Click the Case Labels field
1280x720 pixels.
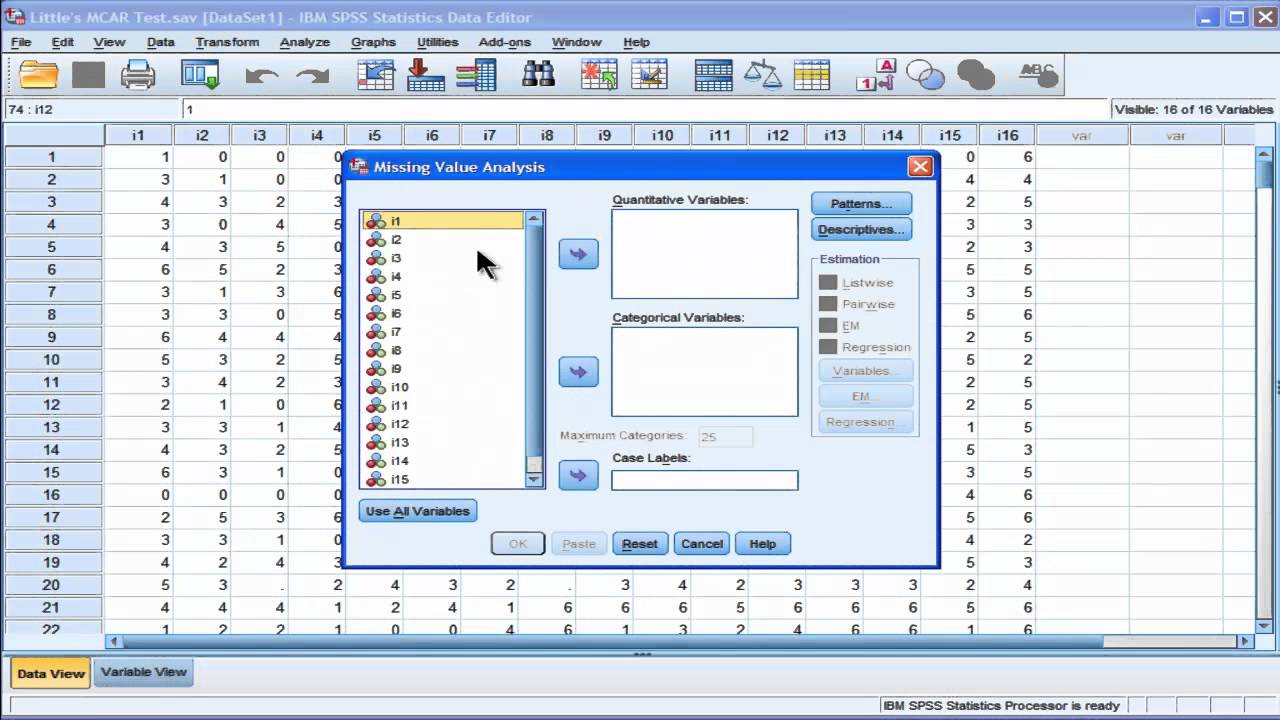point(705,481)
